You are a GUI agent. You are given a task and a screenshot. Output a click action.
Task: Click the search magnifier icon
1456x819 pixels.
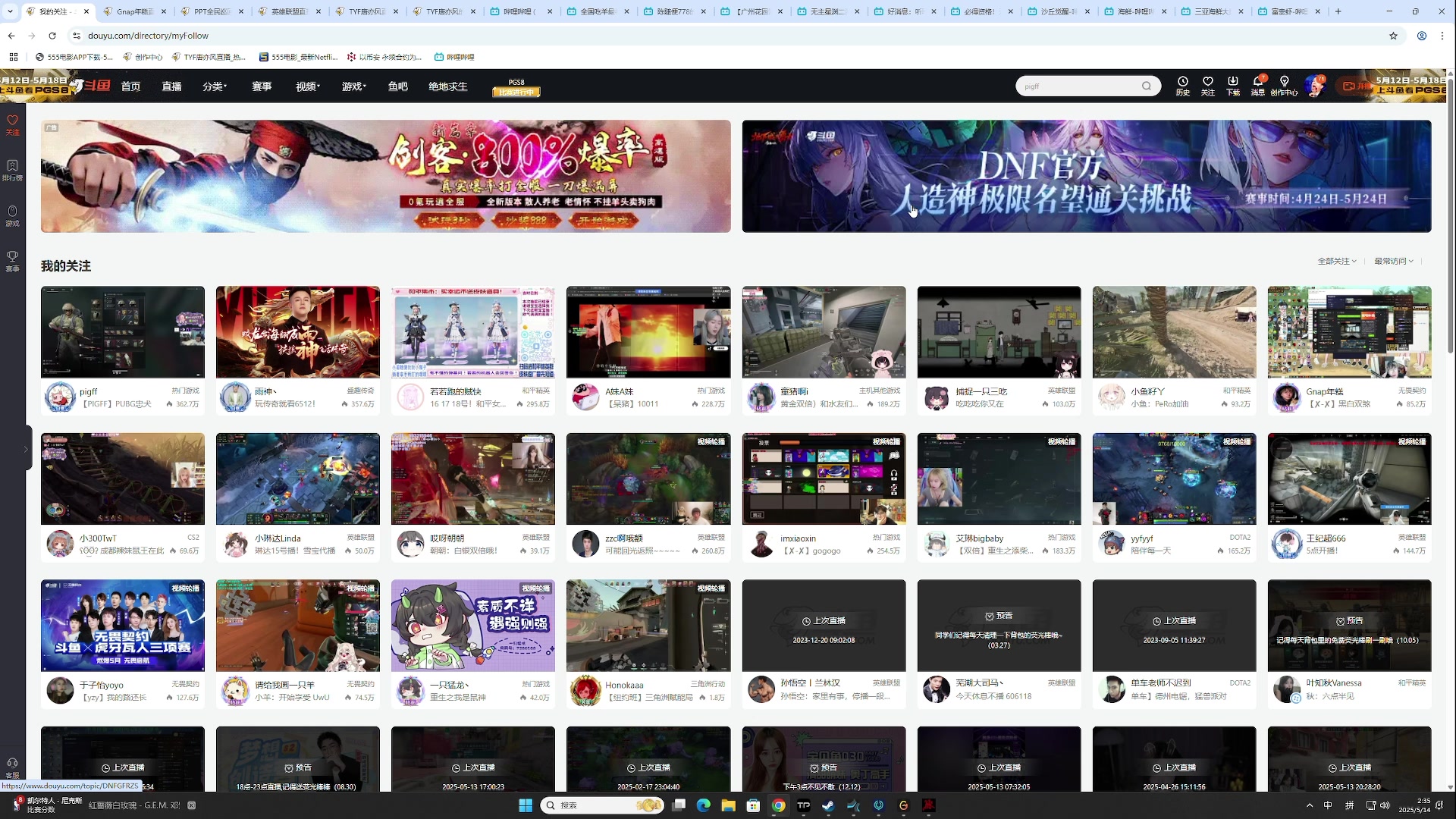1147,86
